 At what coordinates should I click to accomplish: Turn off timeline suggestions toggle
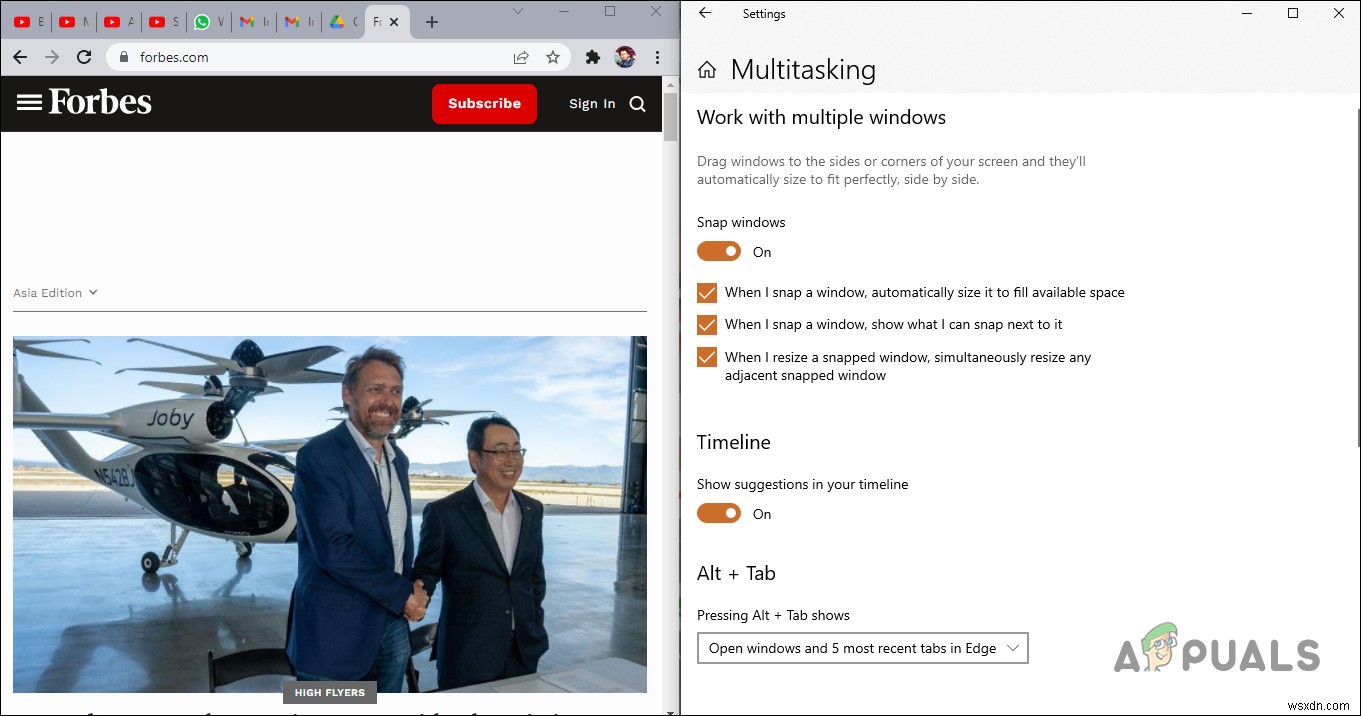719,513
